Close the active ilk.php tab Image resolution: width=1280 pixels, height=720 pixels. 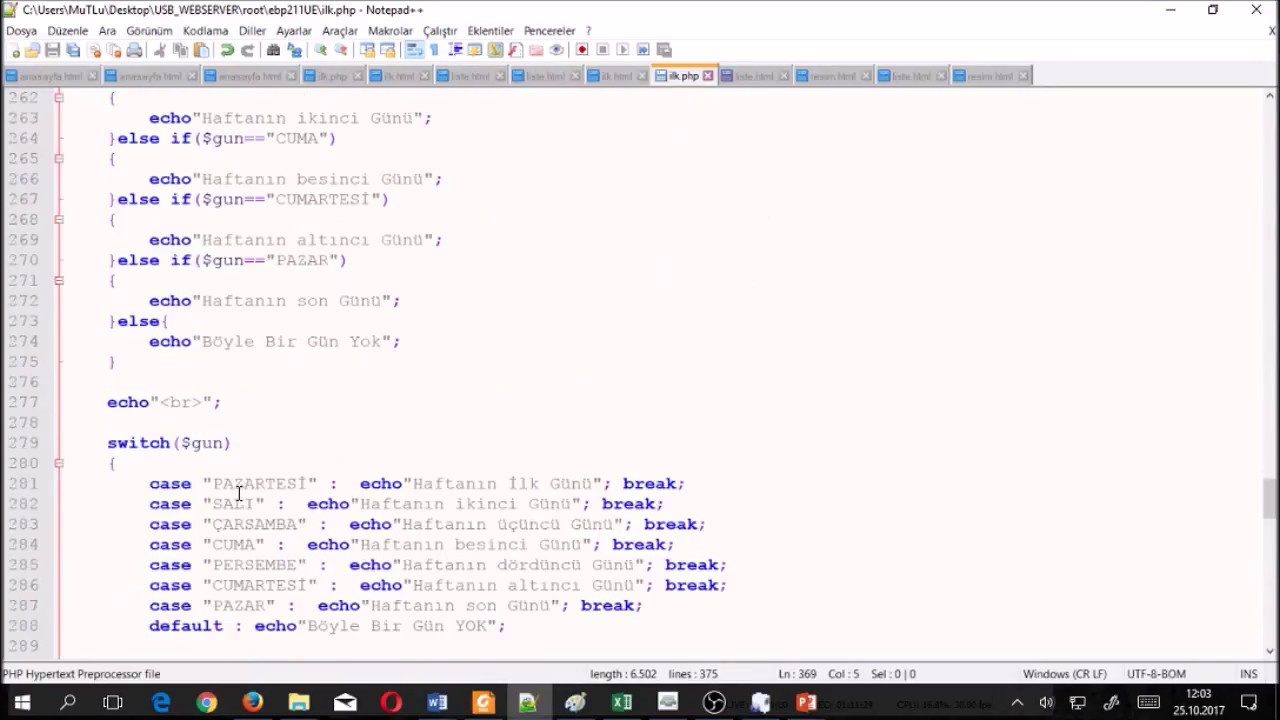pyautogui.click(x=708, y=76)
